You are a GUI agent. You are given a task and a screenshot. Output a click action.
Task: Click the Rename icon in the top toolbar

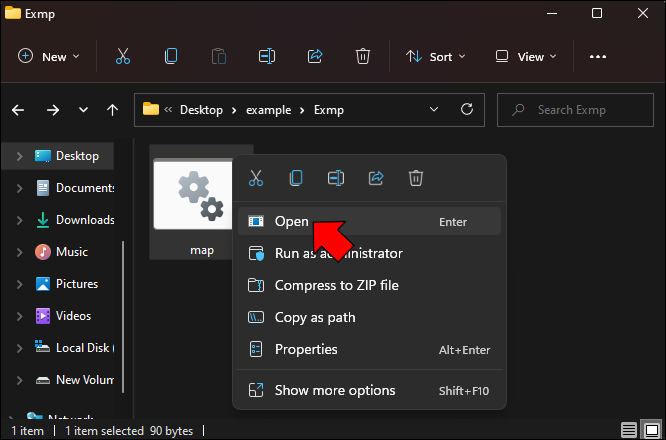point(267,57)
